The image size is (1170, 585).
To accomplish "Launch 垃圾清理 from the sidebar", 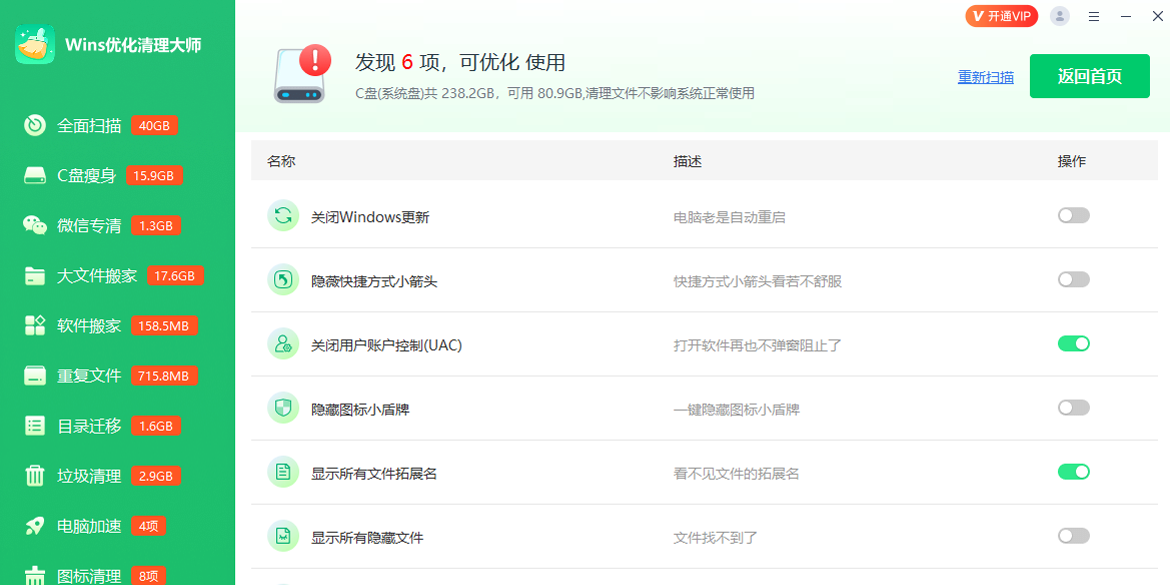I will click(88, 475).
